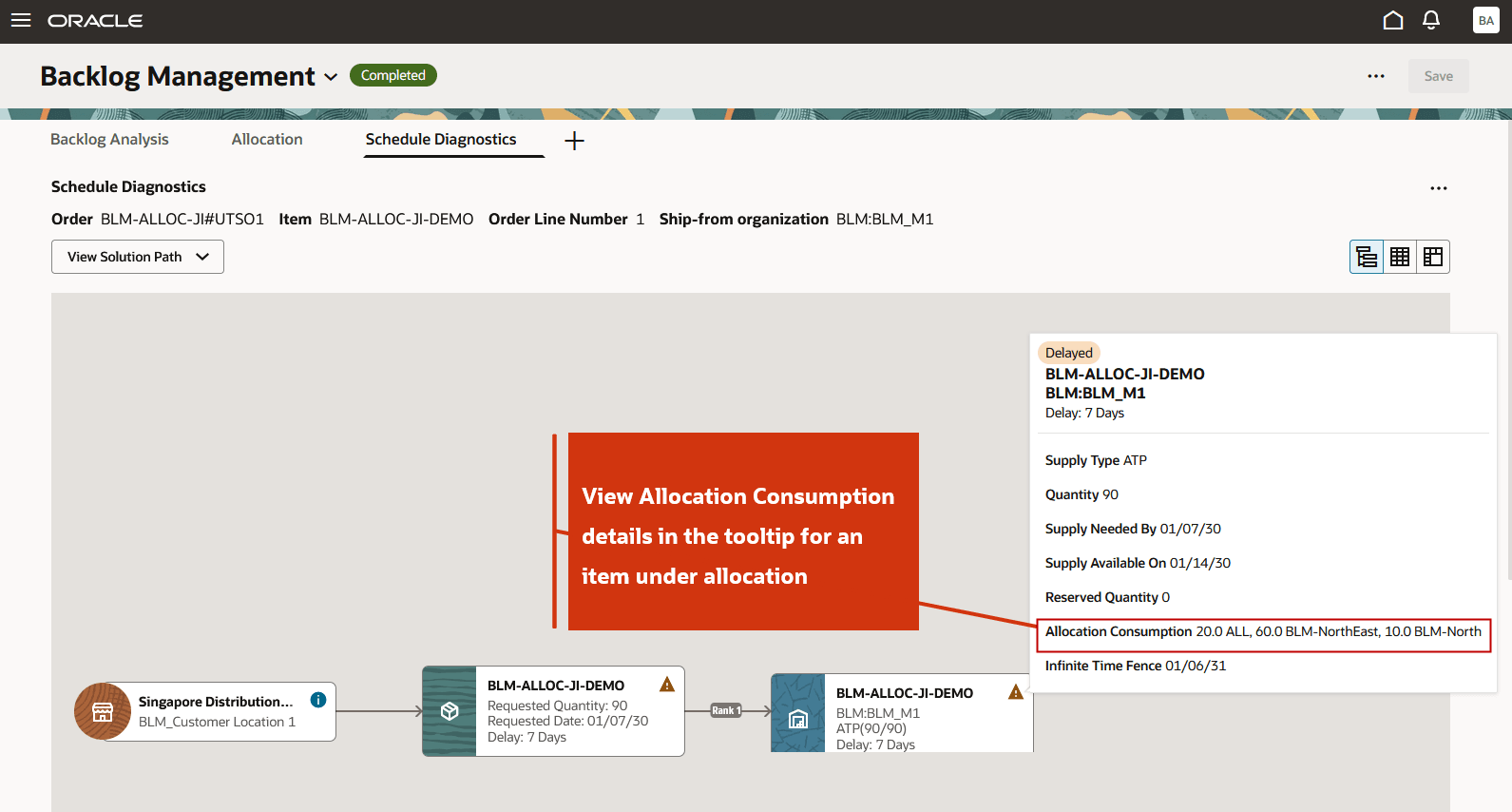Select the ATP(90/90) text

coord(871,728)
